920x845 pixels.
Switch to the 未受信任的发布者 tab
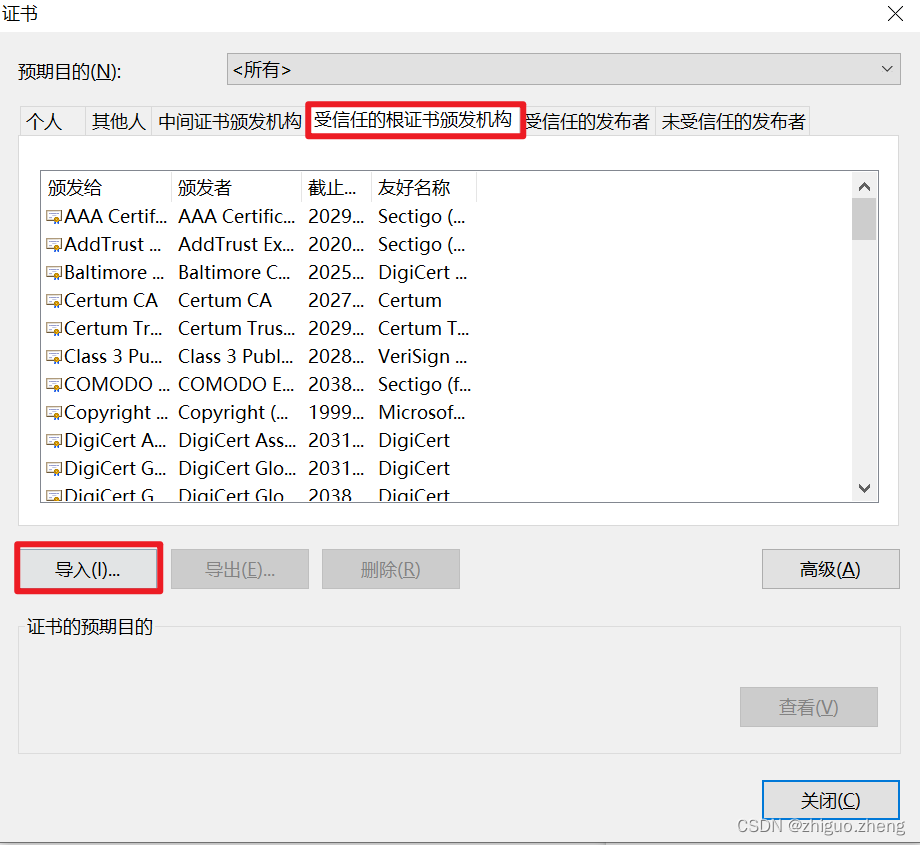(732, 121)
